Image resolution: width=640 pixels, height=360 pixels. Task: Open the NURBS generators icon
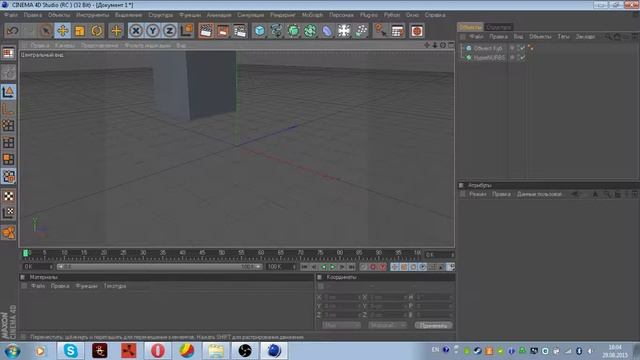coord(293,31)
